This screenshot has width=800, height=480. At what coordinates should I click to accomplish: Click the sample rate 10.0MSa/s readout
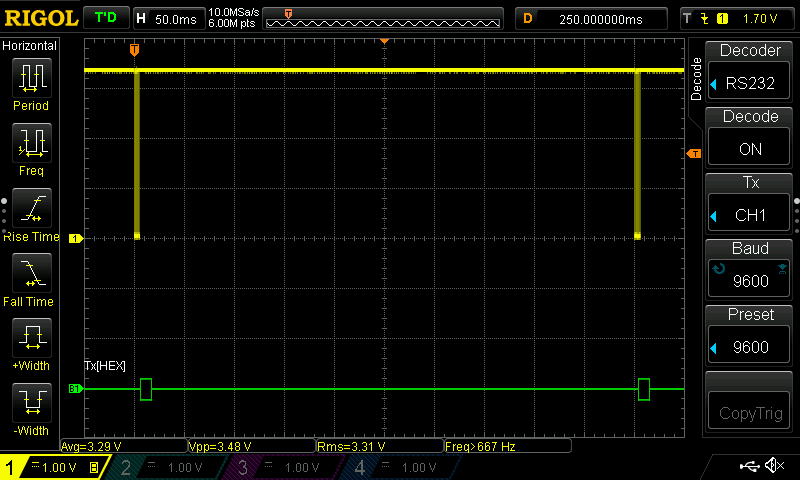[233, 12]
